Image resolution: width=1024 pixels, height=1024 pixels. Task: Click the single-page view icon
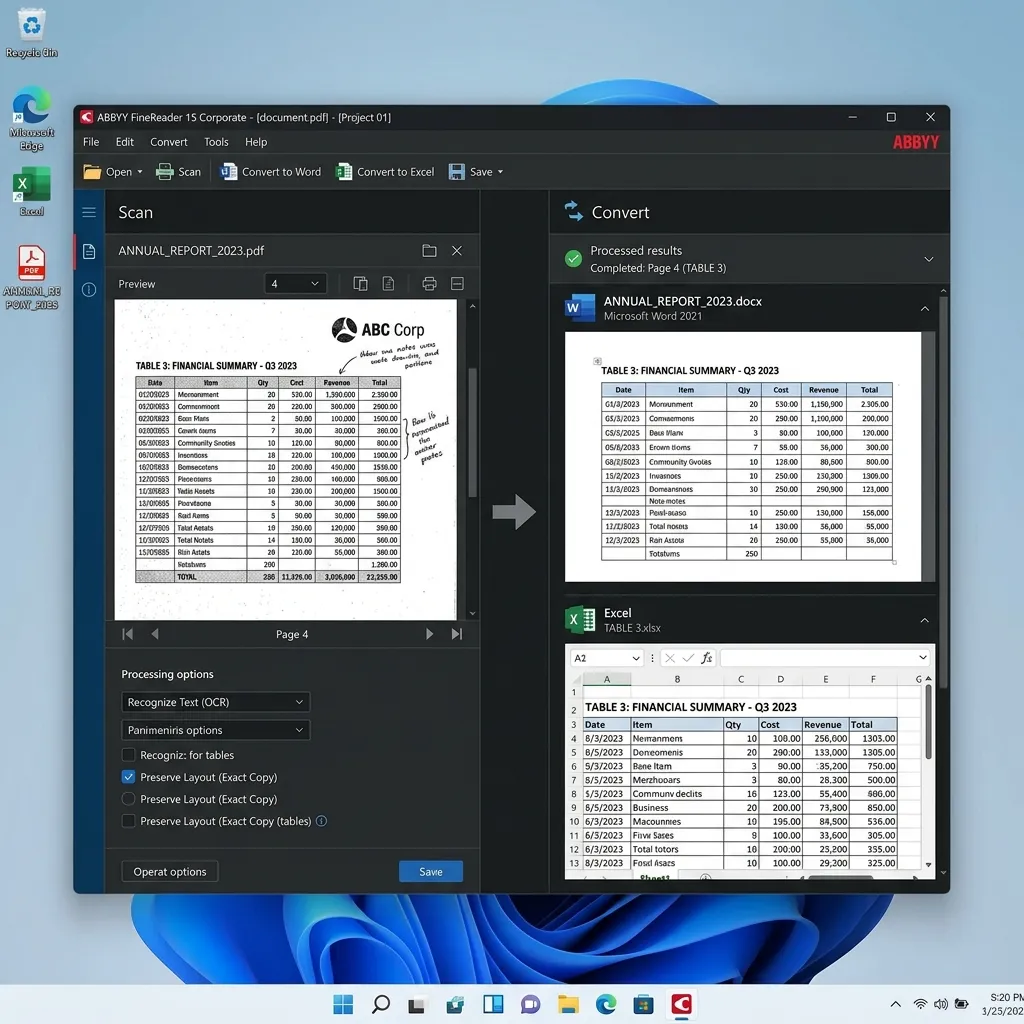coord(388,283)
